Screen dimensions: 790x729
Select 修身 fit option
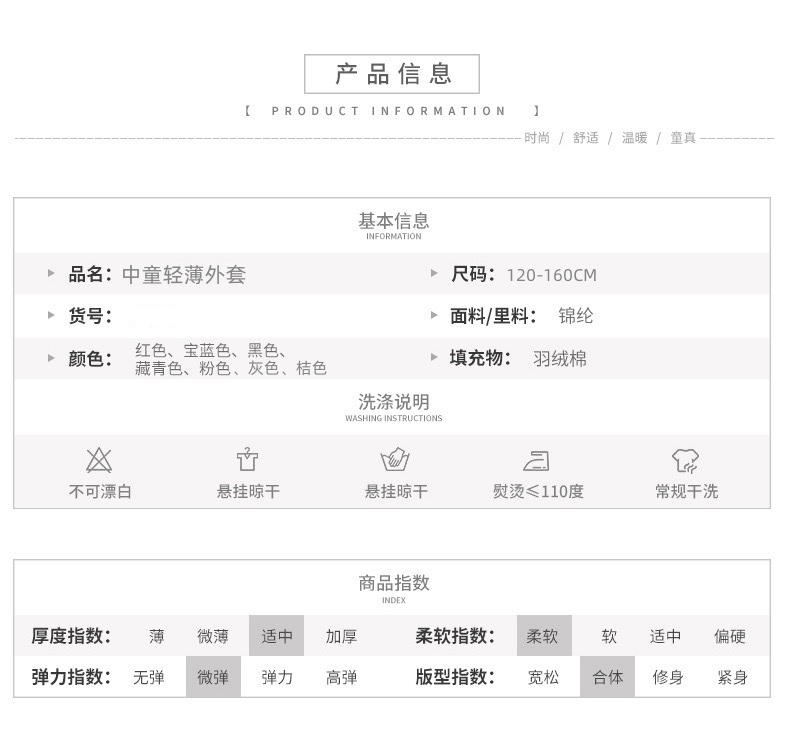(x=668, y=677)
